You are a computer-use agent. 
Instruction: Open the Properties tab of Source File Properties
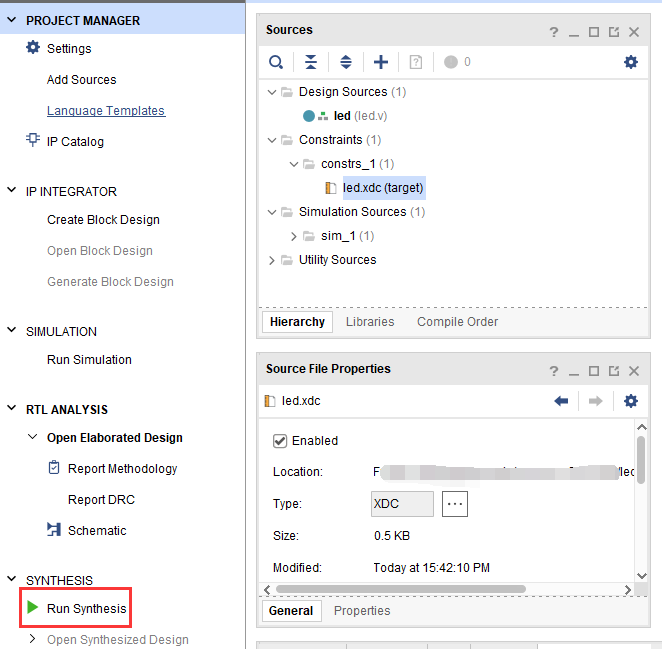click(362, 610)
